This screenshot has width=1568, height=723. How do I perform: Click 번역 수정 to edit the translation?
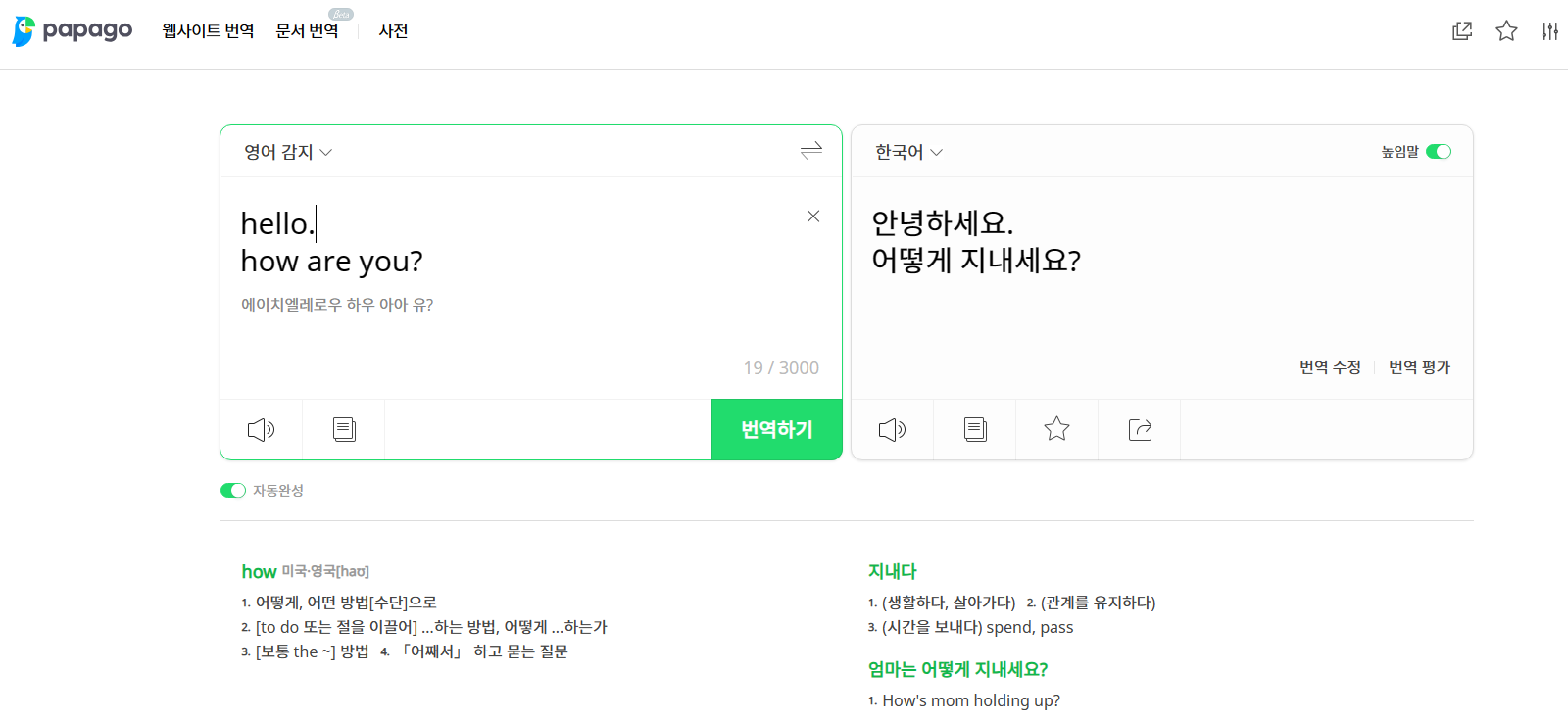[x=1329, y=366]
